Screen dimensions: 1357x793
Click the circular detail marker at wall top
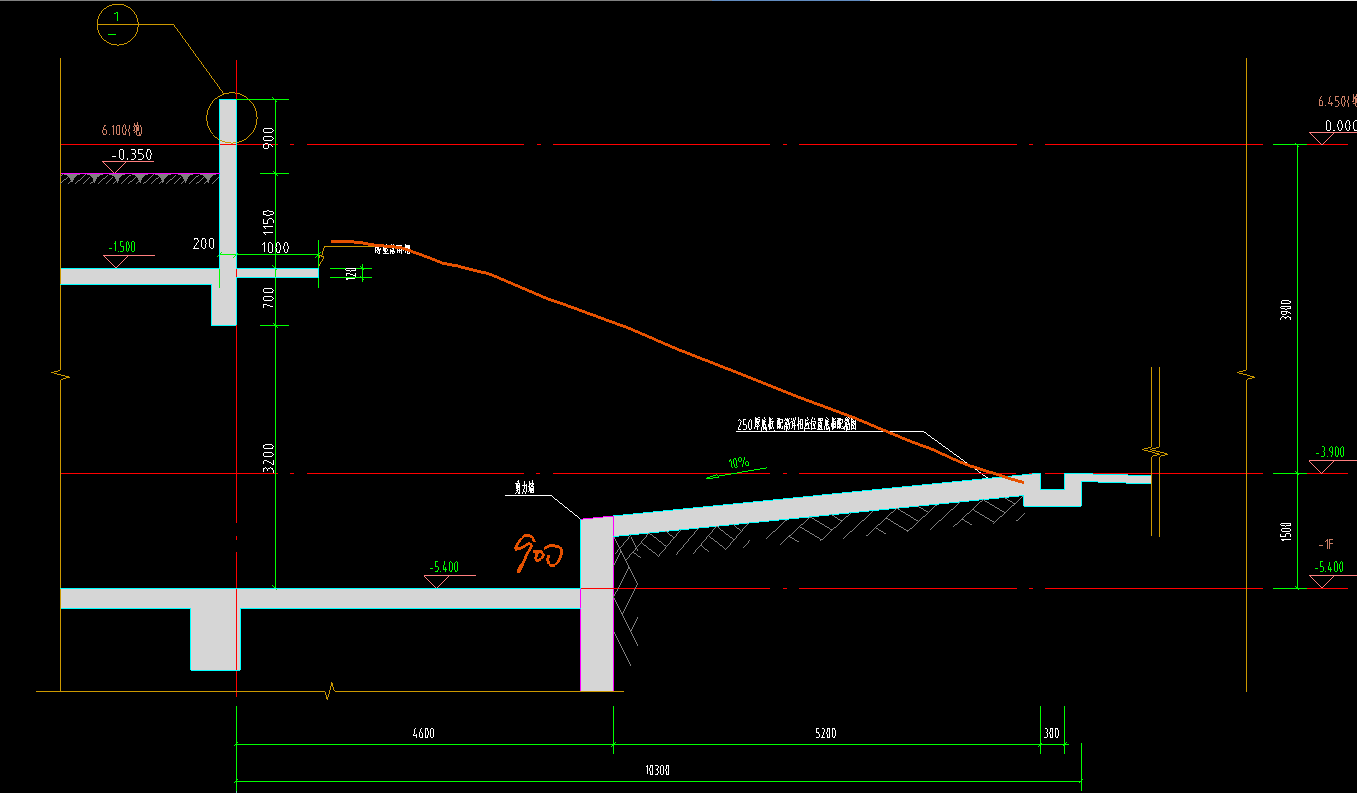231,118
